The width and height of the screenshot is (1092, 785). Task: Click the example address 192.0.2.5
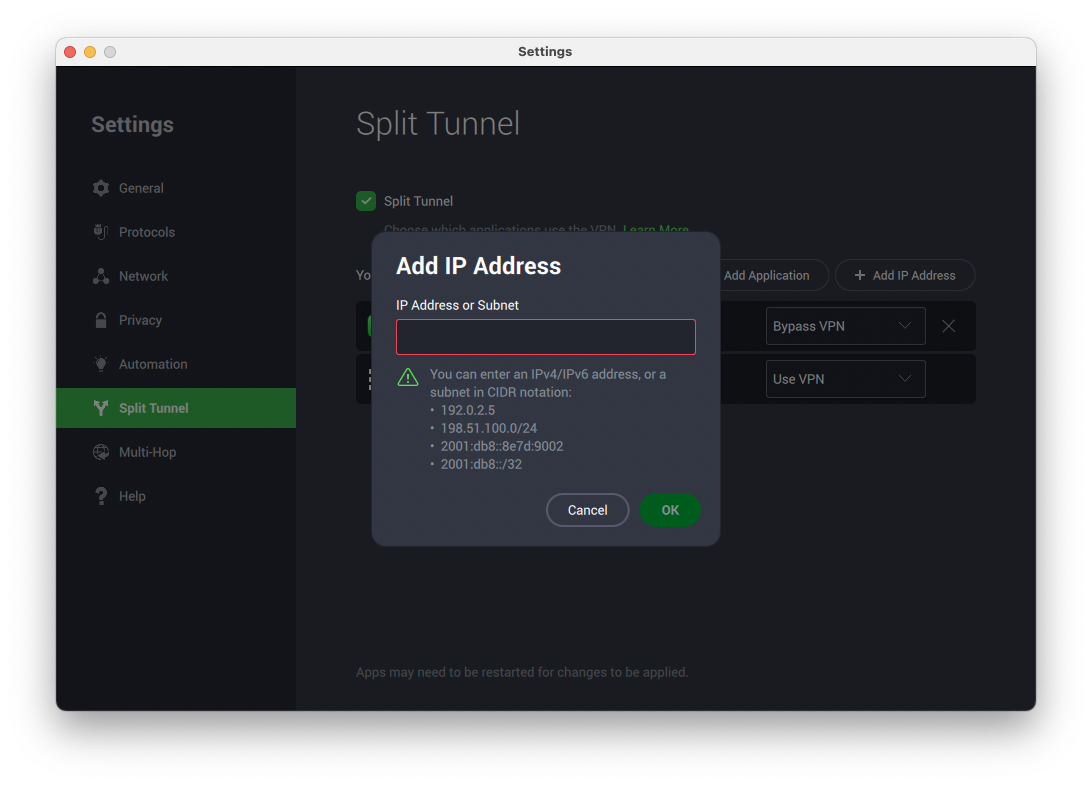coord(467,410)
